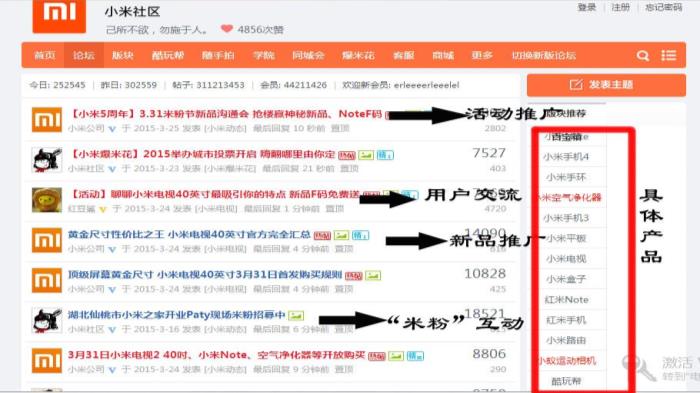Select 小米手环 in sidebar list

(x=566, y=177)
